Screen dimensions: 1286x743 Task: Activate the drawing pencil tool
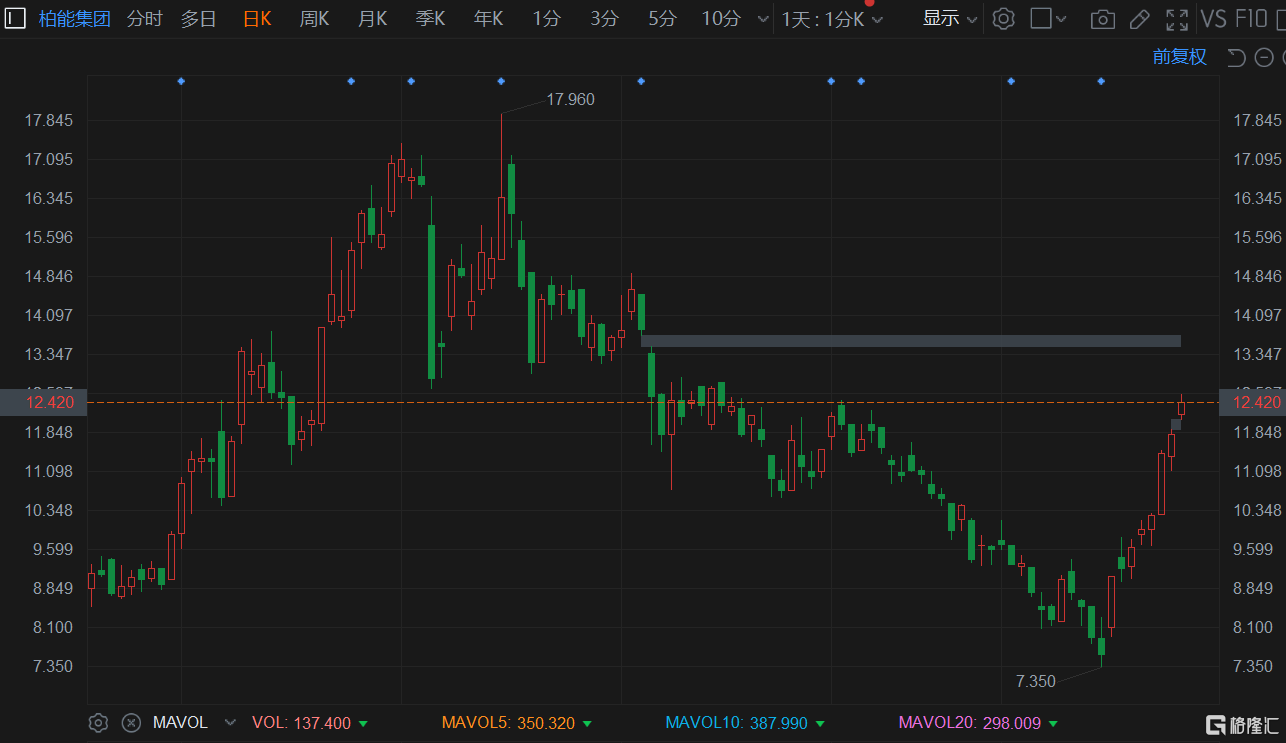[x=1139, y=19]
